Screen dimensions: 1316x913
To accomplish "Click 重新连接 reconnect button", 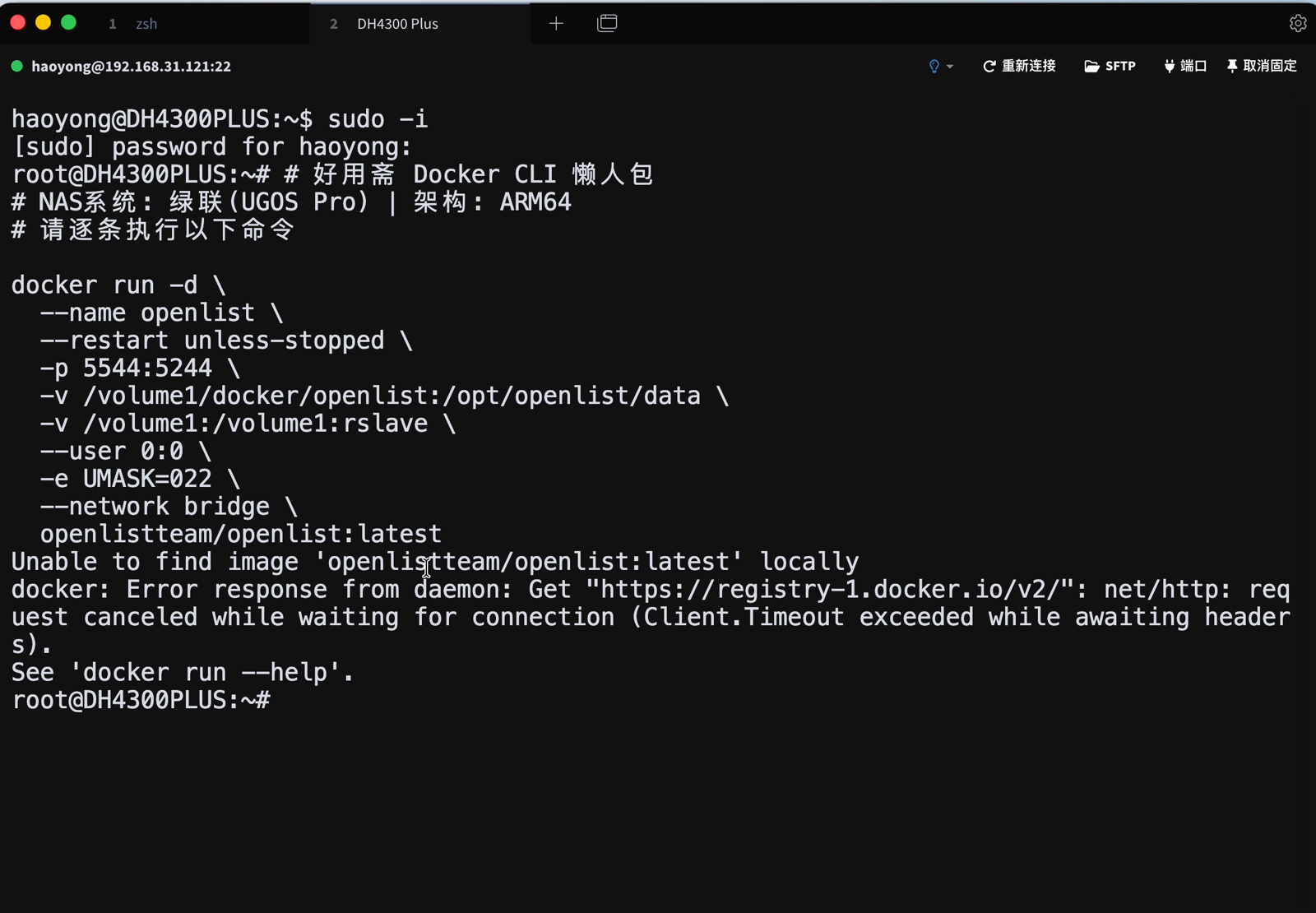I will pos(1019,66).
